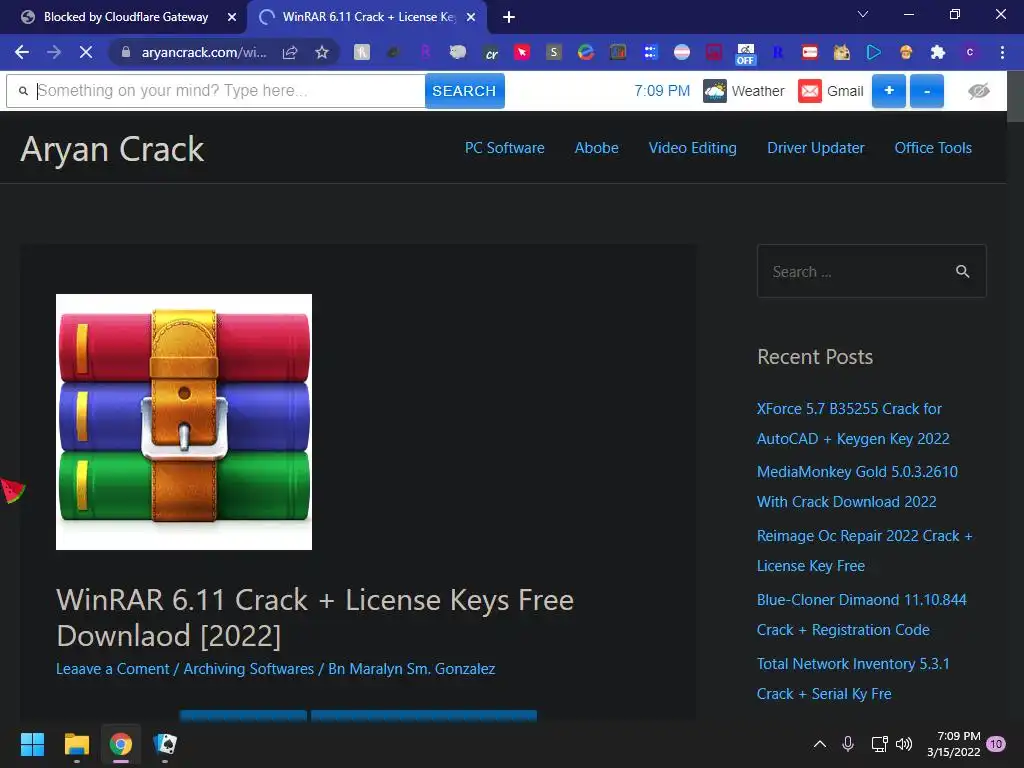
Task: Open Archiving Softwares category link
Action: click(248, 669)
